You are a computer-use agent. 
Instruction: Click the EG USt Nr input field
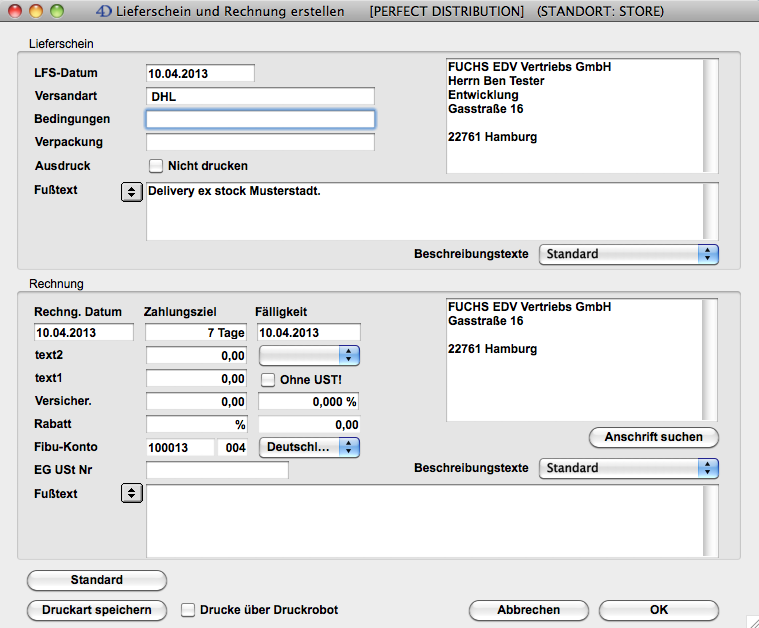[217, 471]
